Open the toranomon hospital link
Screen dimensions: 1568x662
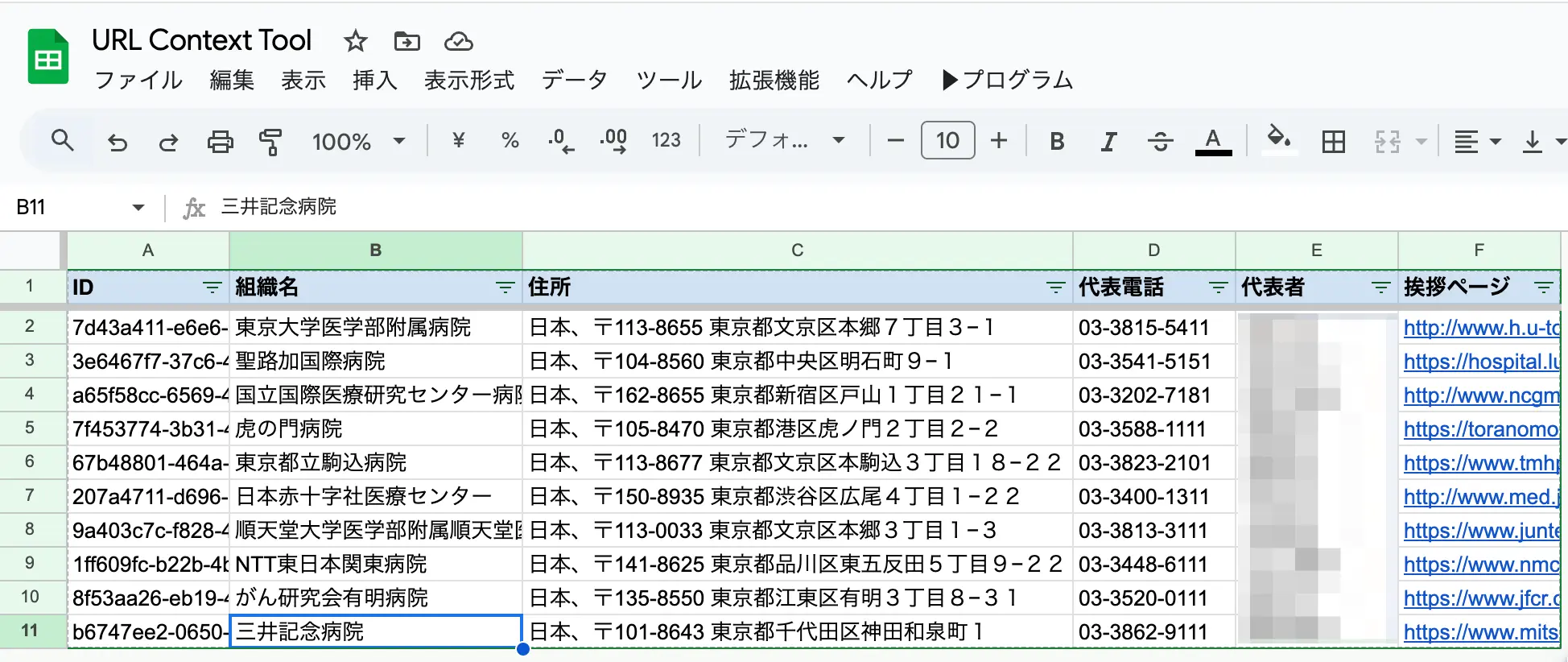pyautogui.click(x=1480, y=429)
